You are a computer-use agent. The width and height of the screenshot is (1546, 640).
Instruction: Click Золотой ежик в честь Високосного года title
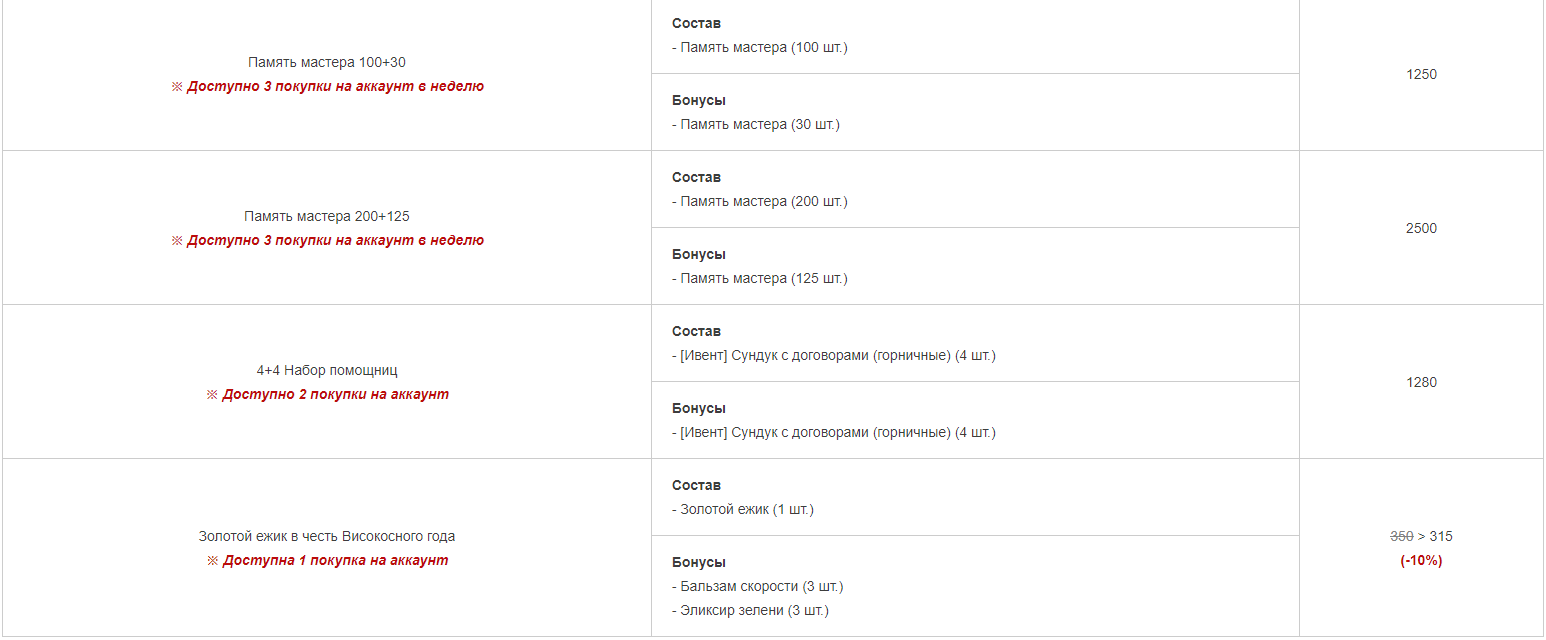coord(327,536)
